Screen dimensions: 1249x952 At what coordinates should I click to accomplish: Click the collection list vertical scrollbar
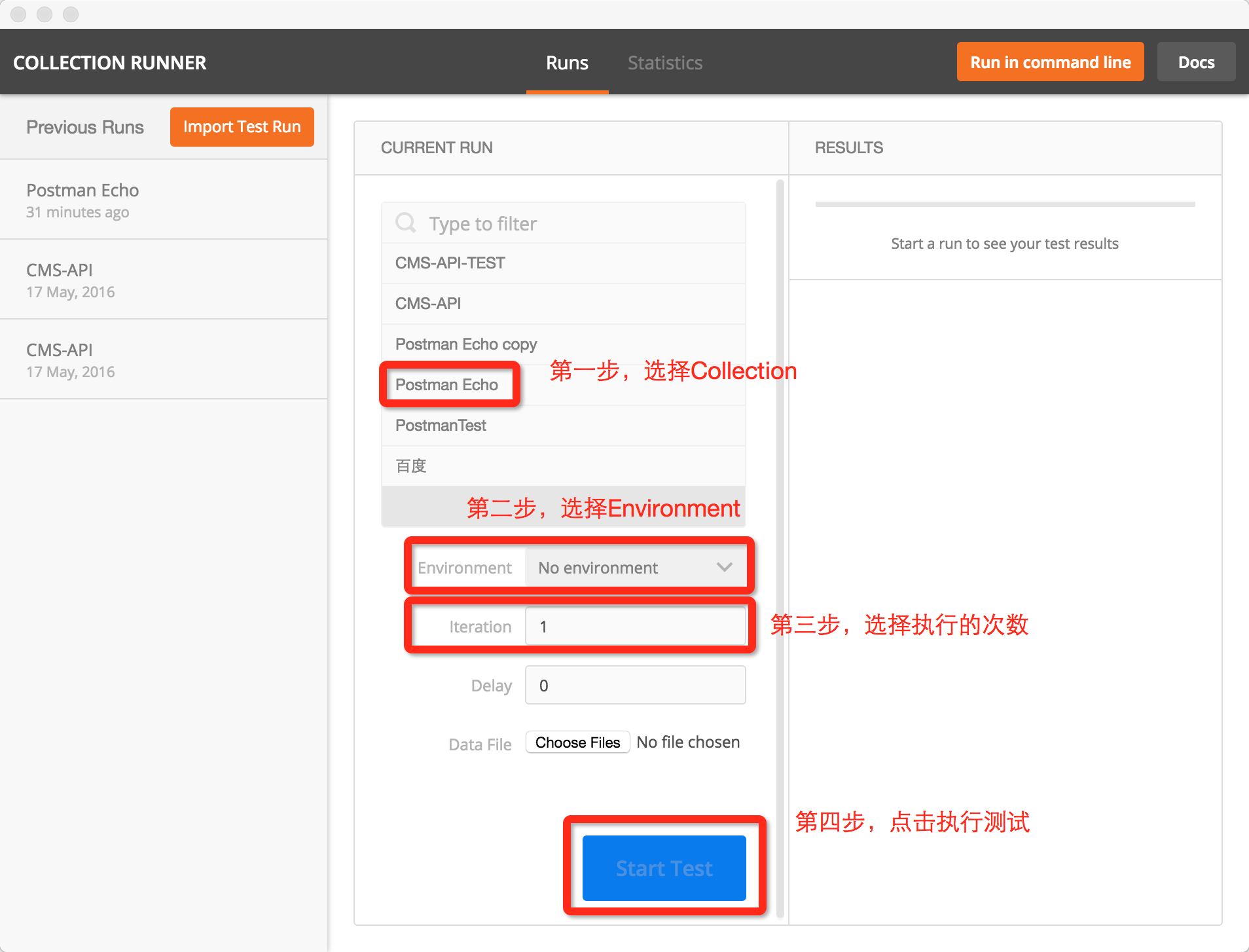click(780, 549)
